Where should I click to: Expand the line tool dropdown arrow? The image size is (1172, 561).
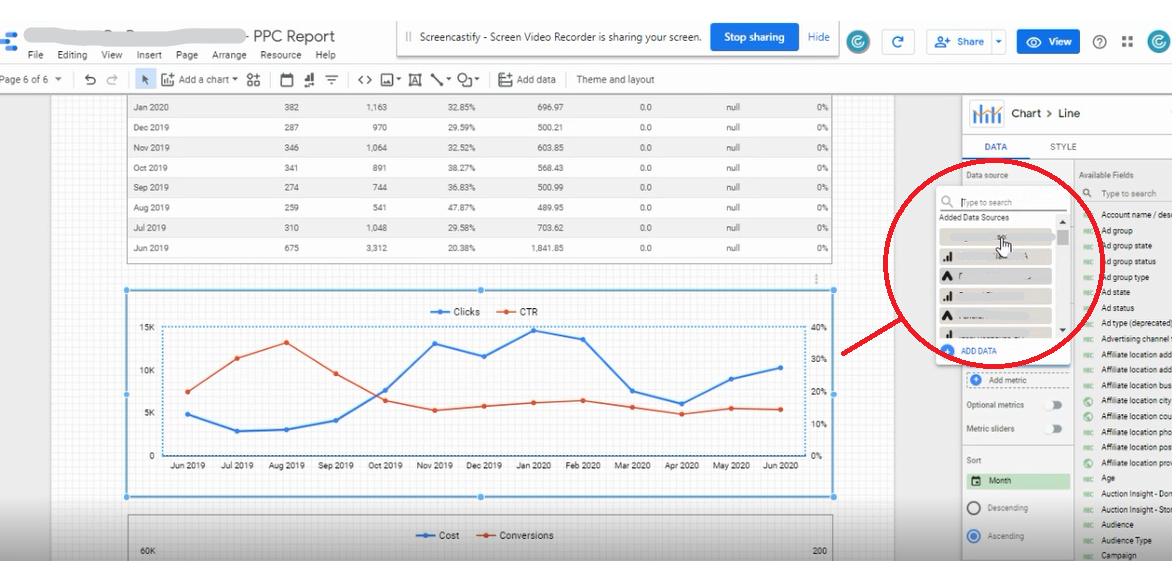(x=448, y=79)
